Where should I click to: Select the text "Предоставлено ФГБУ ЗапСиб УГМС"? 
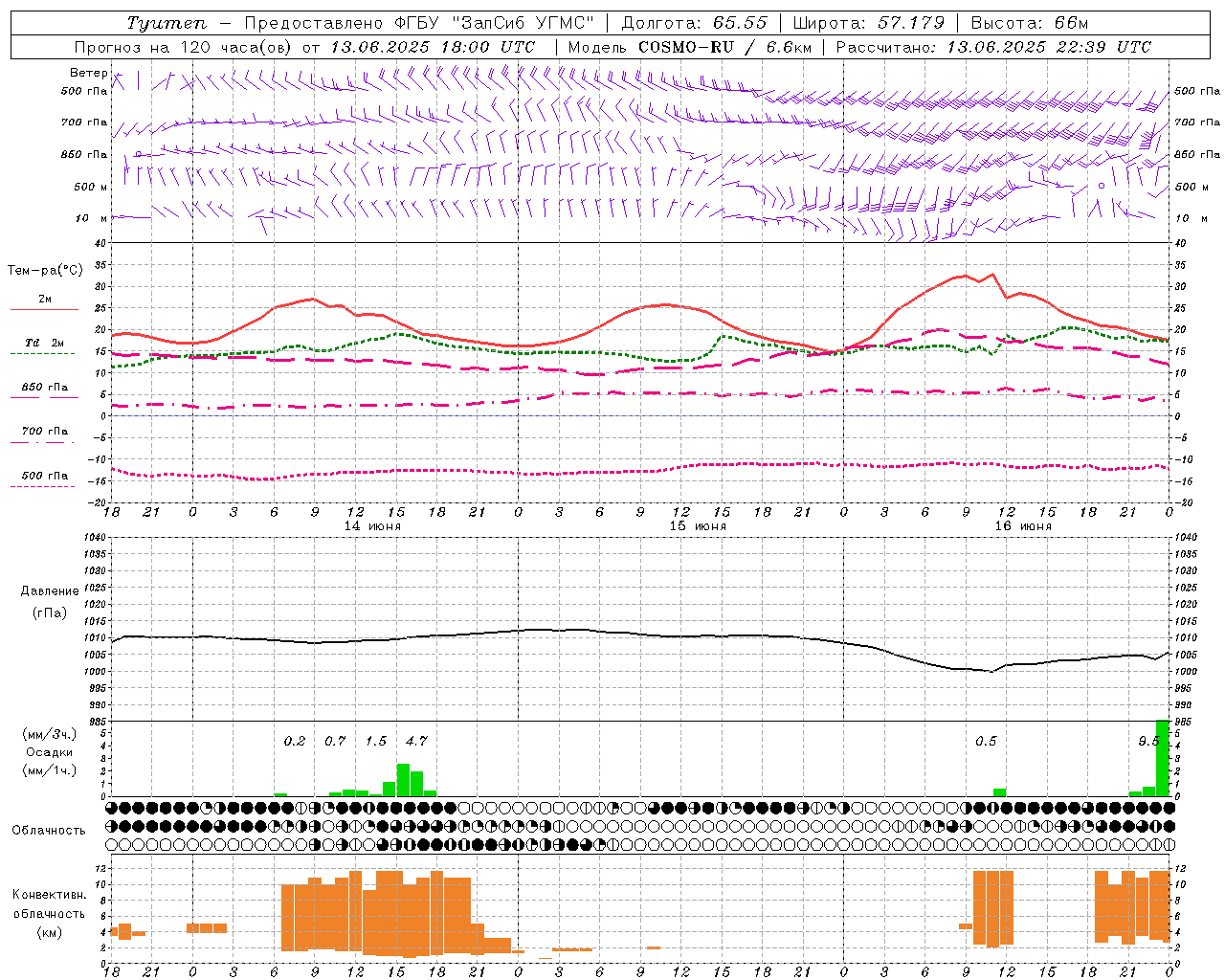pos(418,23)
